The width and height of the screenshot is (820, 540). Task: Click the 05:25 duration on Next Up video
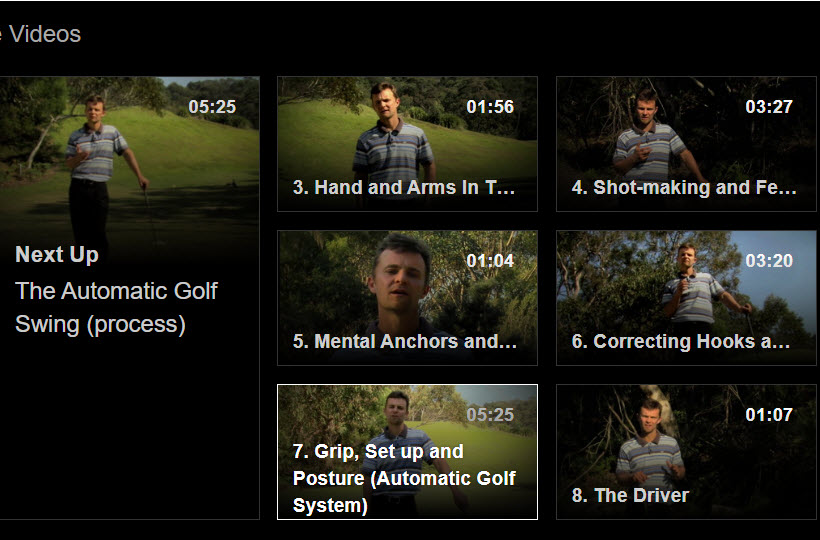pos(212,107)
